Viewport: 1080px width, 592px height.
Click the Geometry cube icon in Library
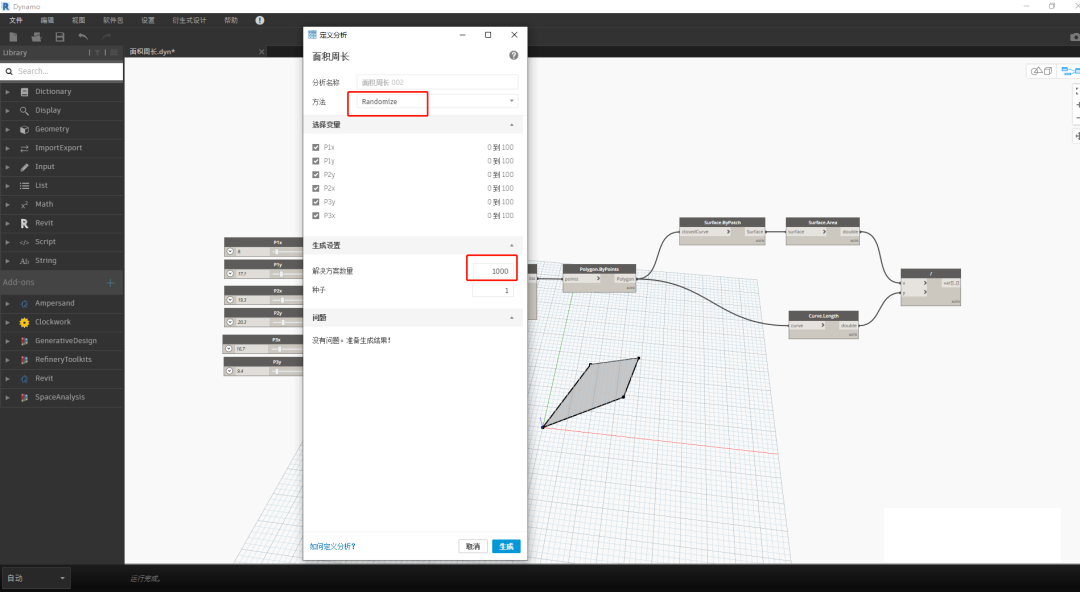[24, 130]
